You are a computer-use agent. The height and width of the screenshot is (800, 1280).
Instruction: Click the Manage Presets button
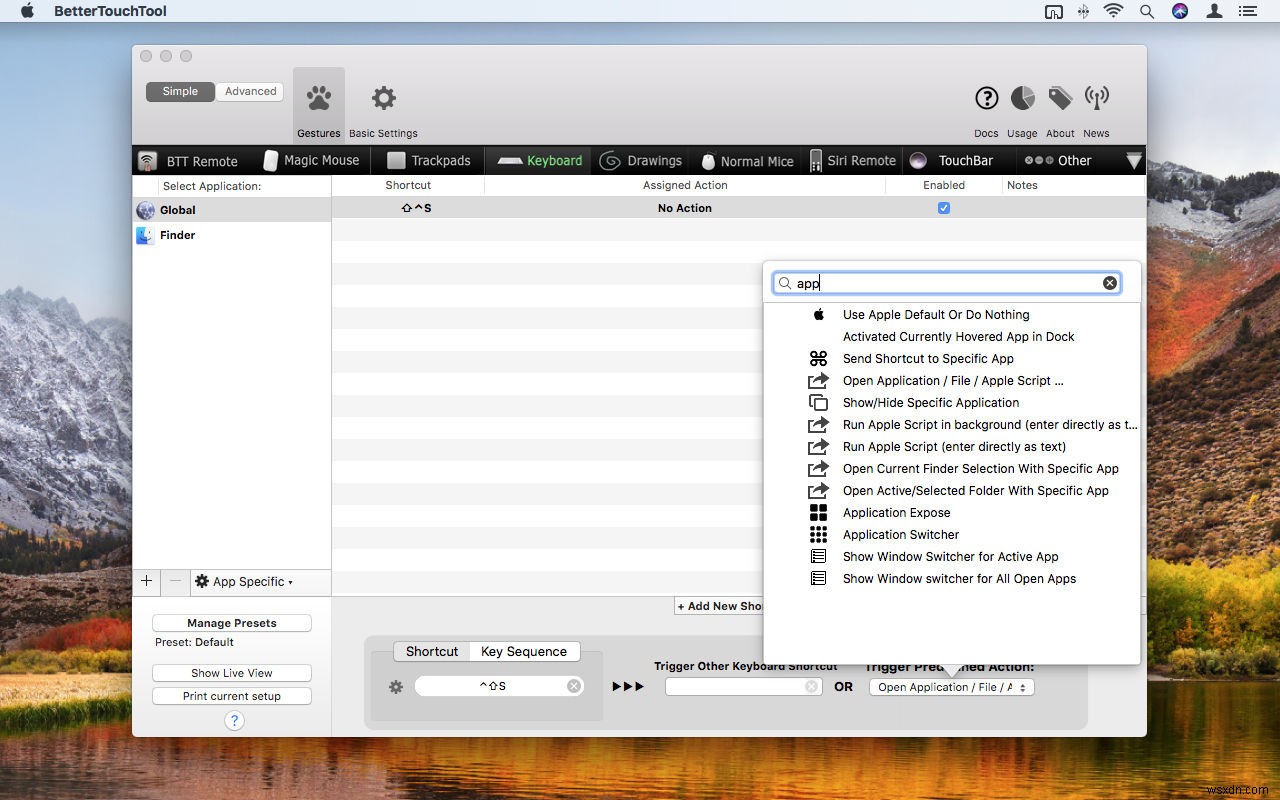click(x=231, y=622)
